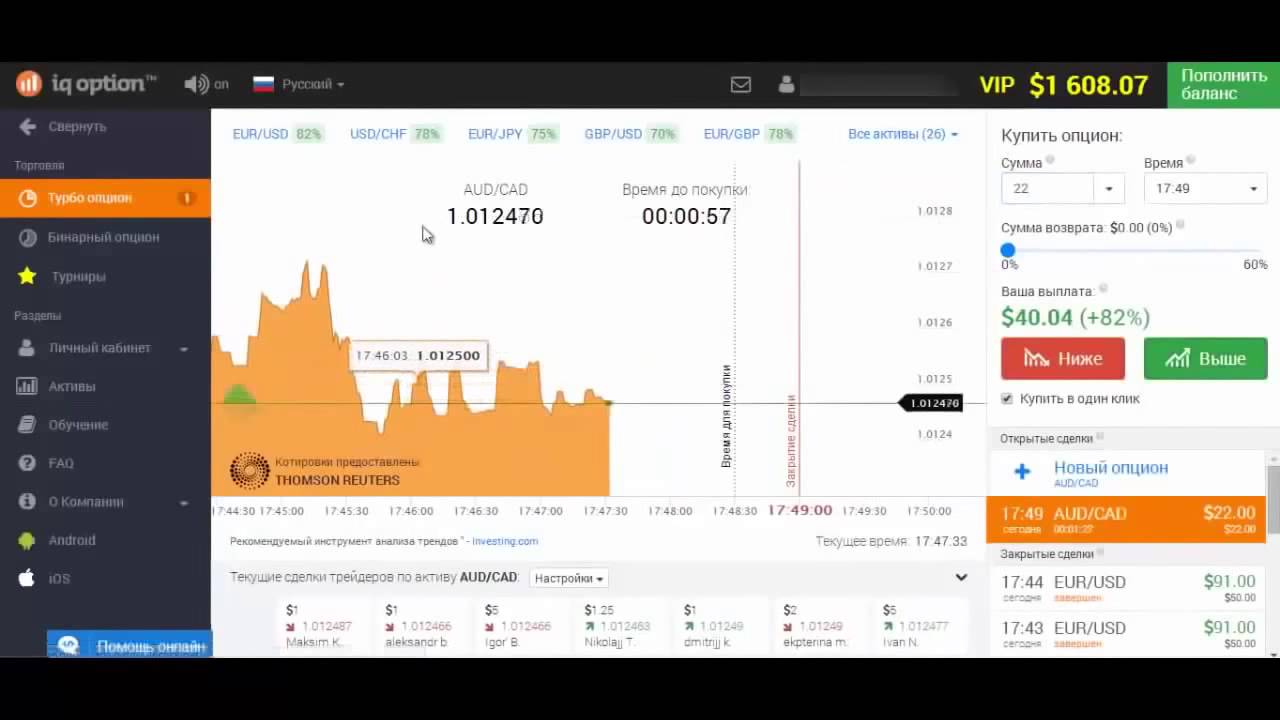Click the Ниже red button
Screen dimensions: 1280x720
pyautogui.click(x=1063, y=358)
